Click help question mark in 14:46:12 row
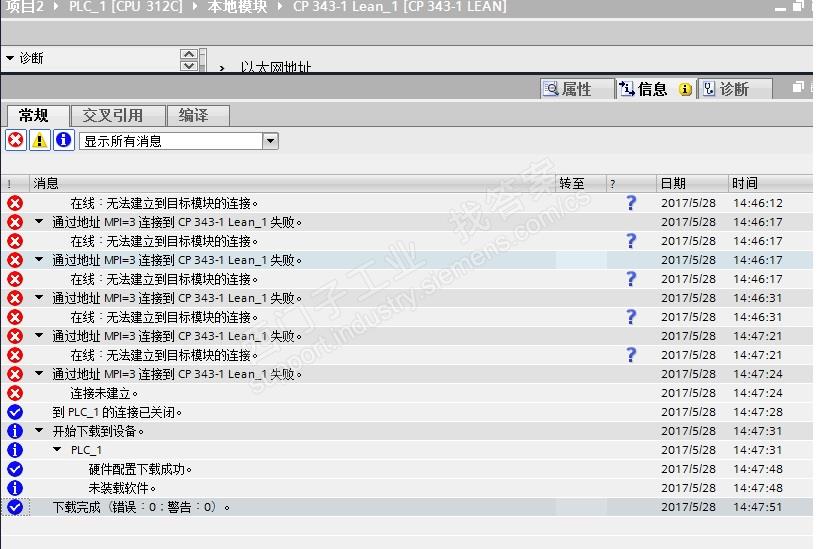 coord(631,203)
